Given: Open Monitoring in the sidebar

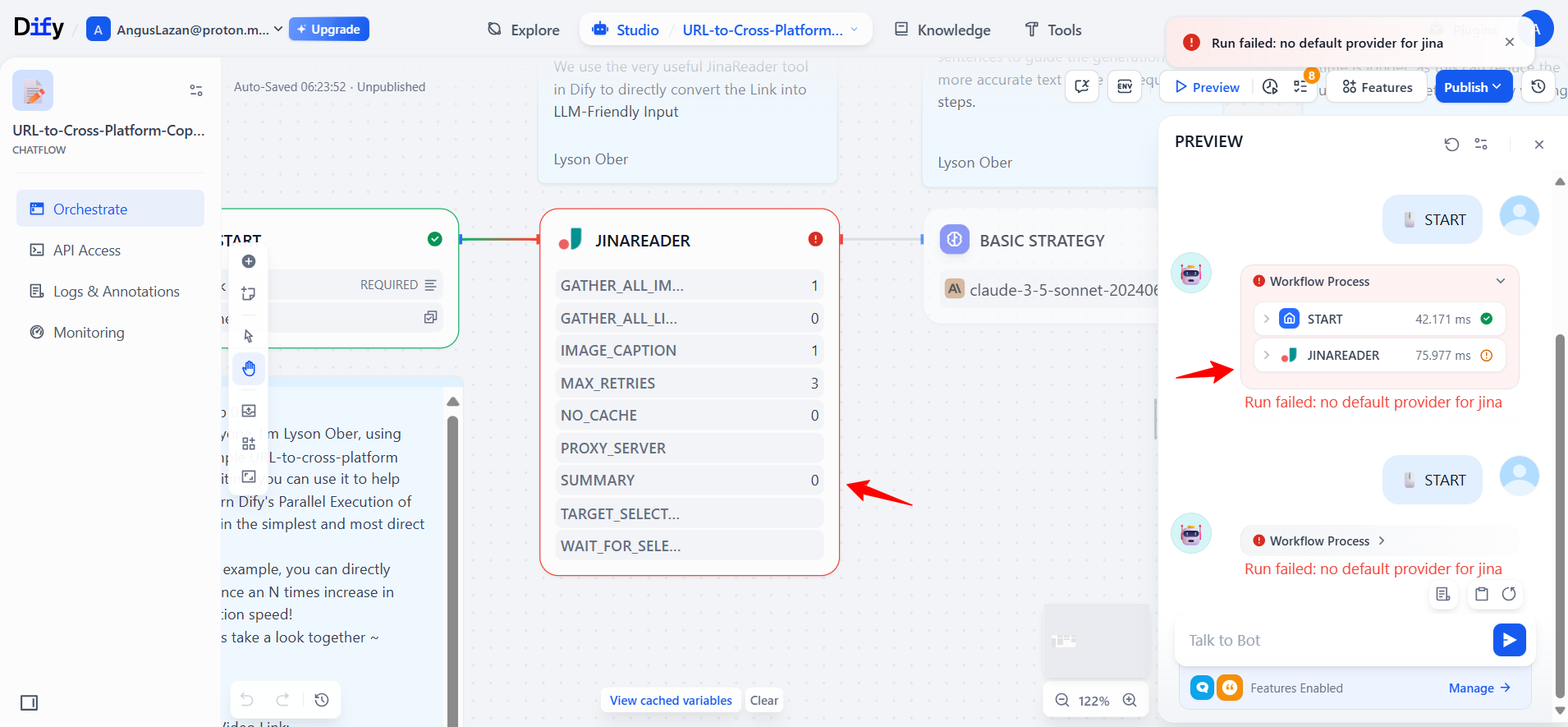Looking at the screenshot, I should (110, 332).
